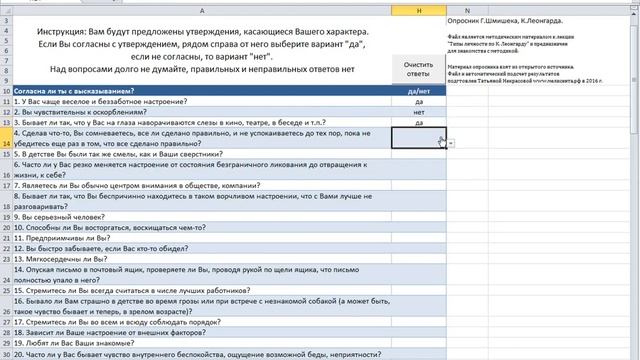640x360 pixels.
Task: Click the answer cell for question 15
Action: (419, 291)
